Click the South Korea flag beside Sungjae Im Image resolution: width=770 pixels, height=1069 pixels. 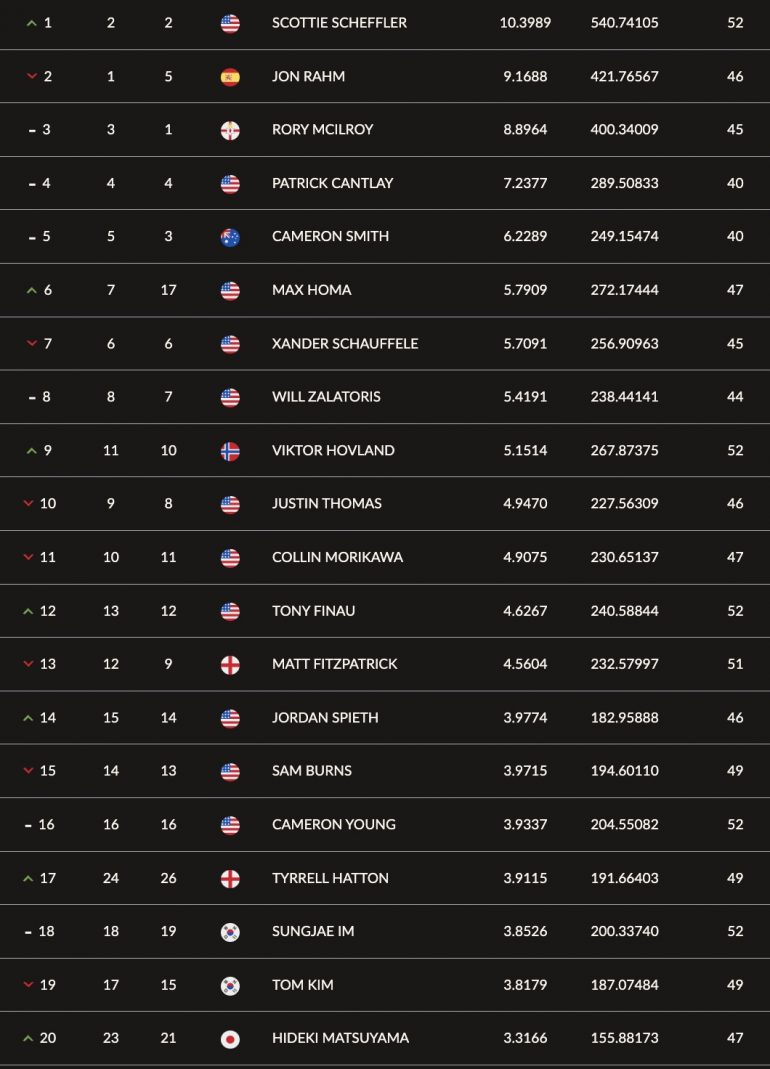(x=231, y=931)
